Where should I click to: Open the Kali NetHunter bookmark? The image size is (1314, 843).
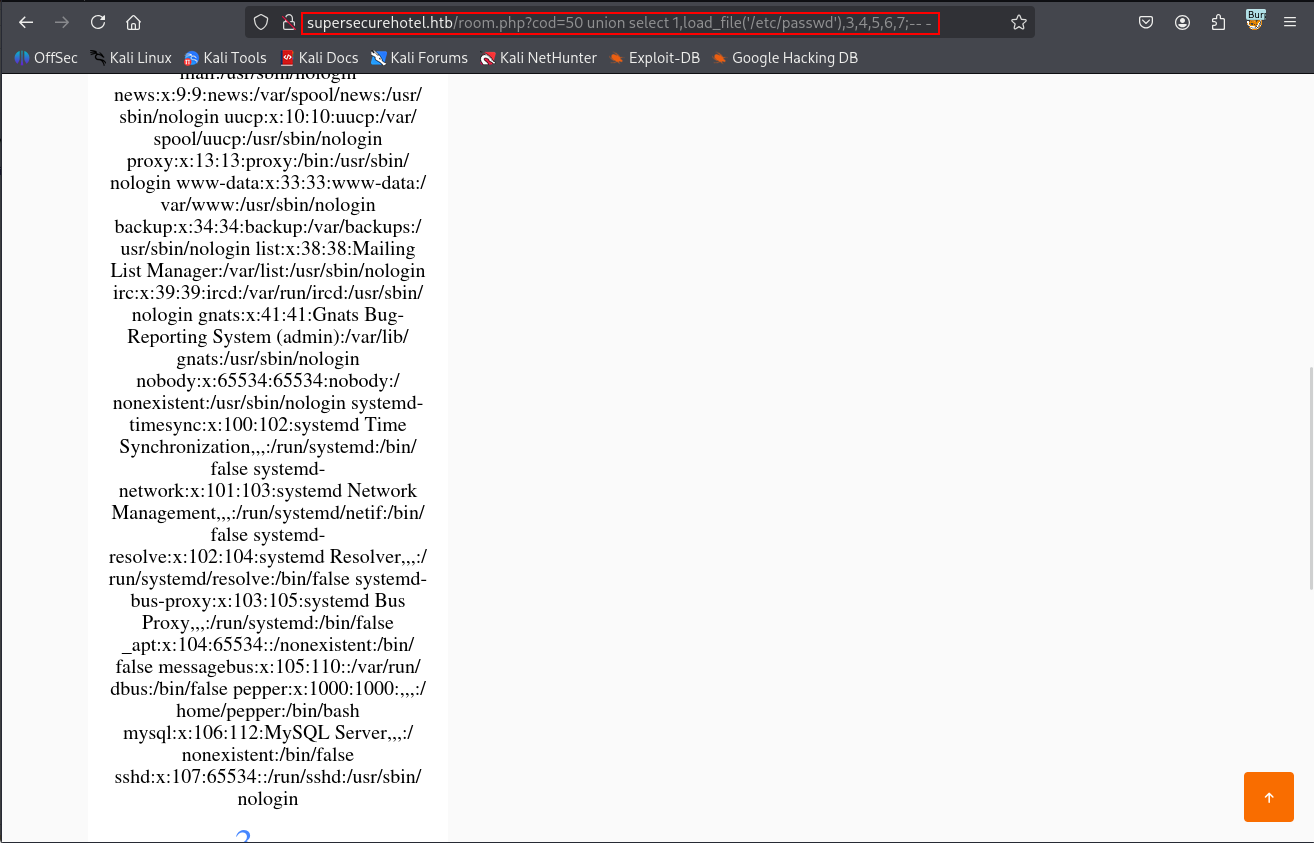click(538, 58)
